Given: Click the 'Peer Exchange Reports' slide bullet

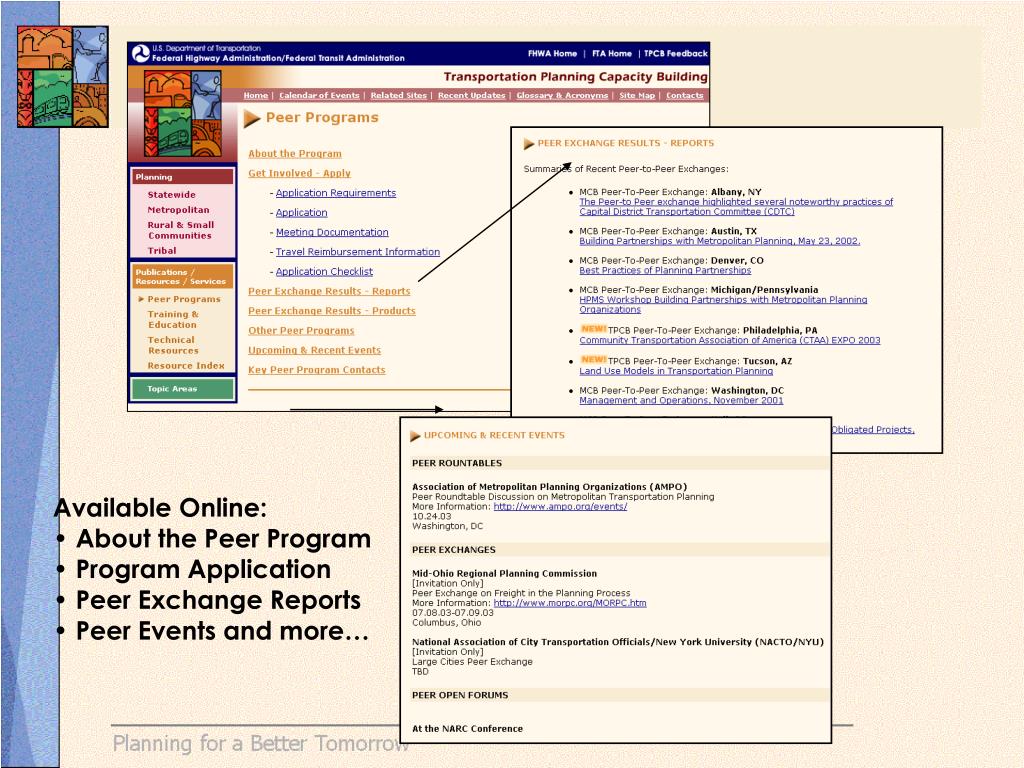Looking at the screenshot, I should (218, 600).
